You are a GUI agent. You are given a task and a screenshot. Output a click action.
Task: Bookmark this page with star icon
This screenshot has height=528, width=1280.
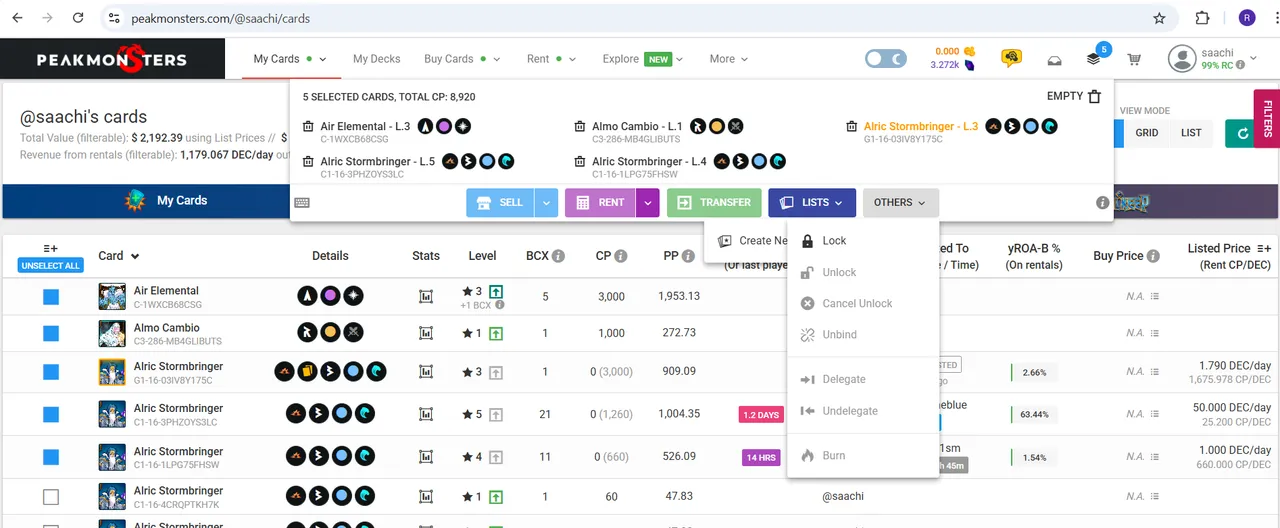[x=1159, y=18]
